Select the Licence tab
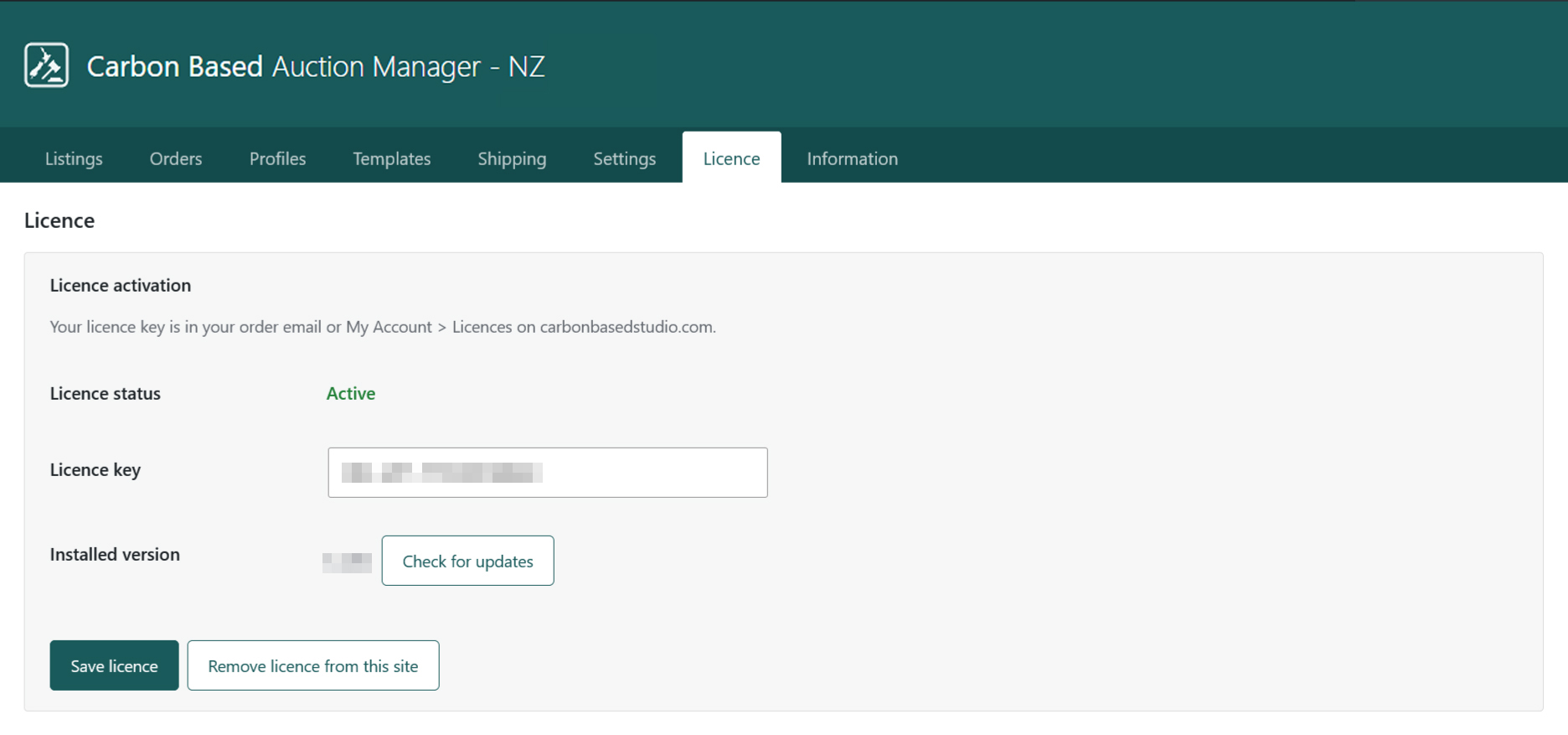 tap(731, 158)
